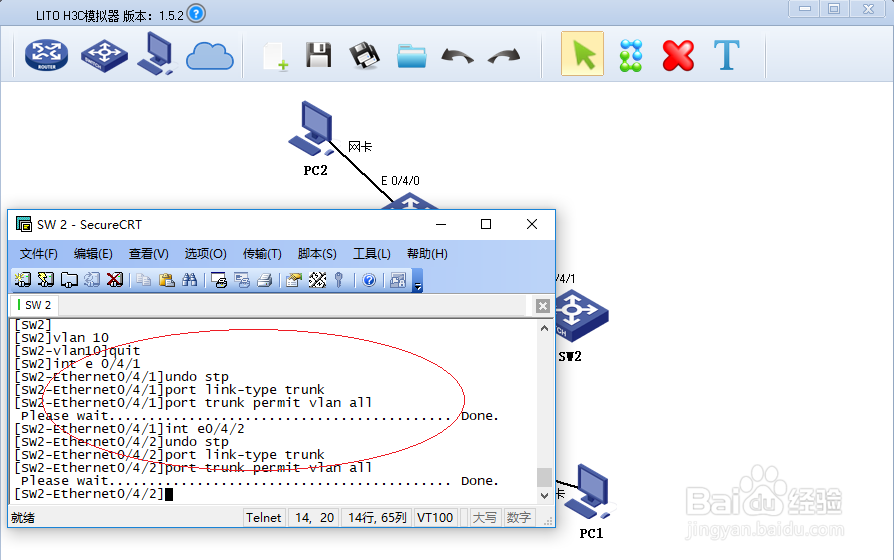Expand SecureCRT toolbar options arrow

click(x=418, y=281)
